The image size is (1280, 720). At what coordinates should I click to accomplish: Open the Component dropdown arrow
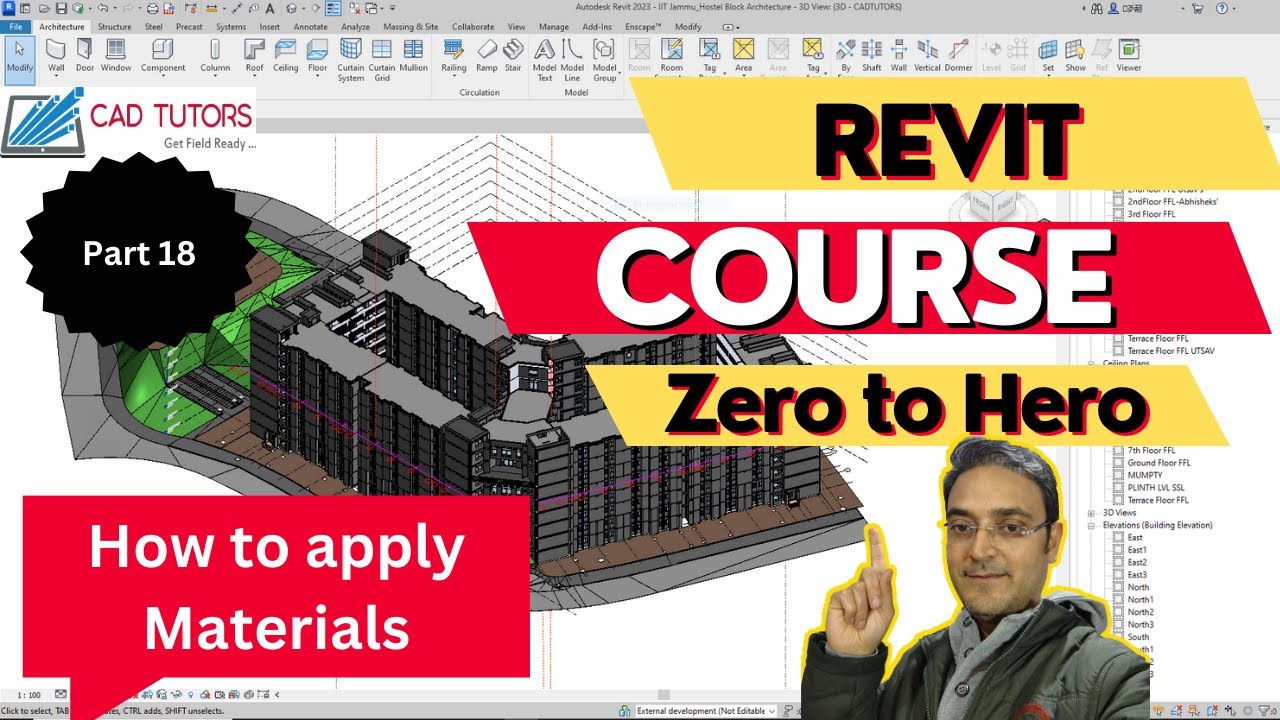163,77
